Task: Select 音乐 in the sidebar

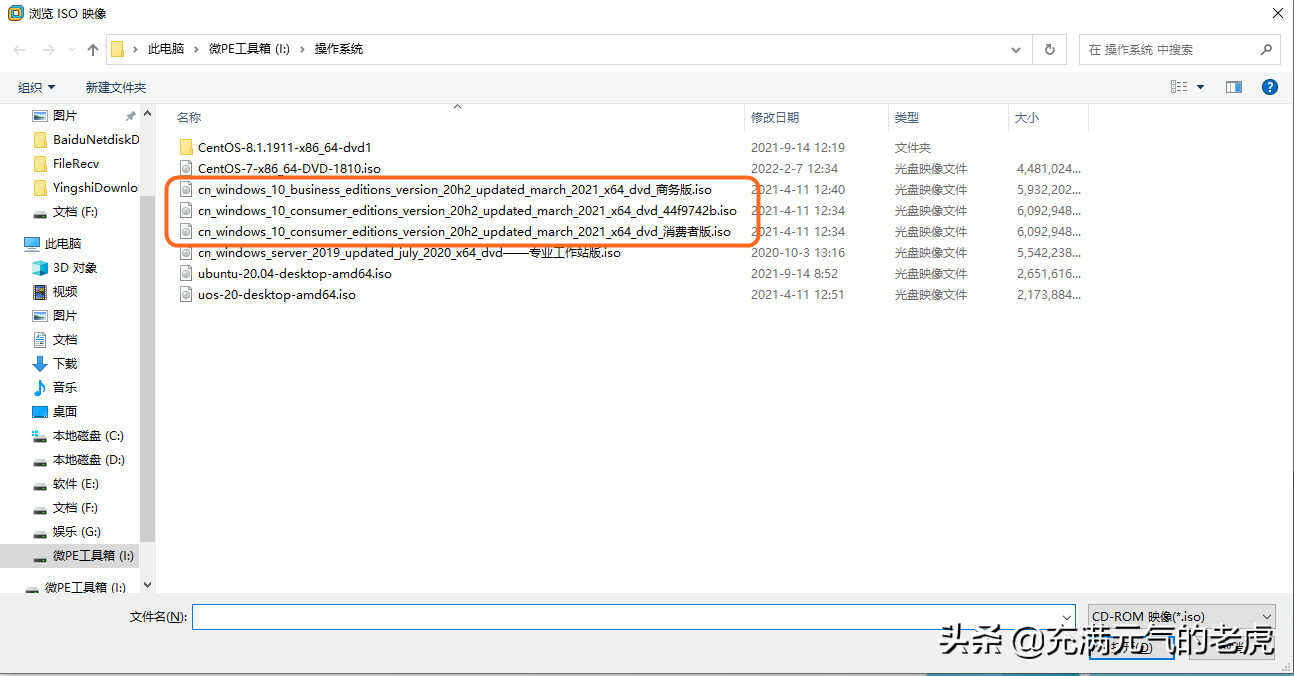Action: point(64,387)
